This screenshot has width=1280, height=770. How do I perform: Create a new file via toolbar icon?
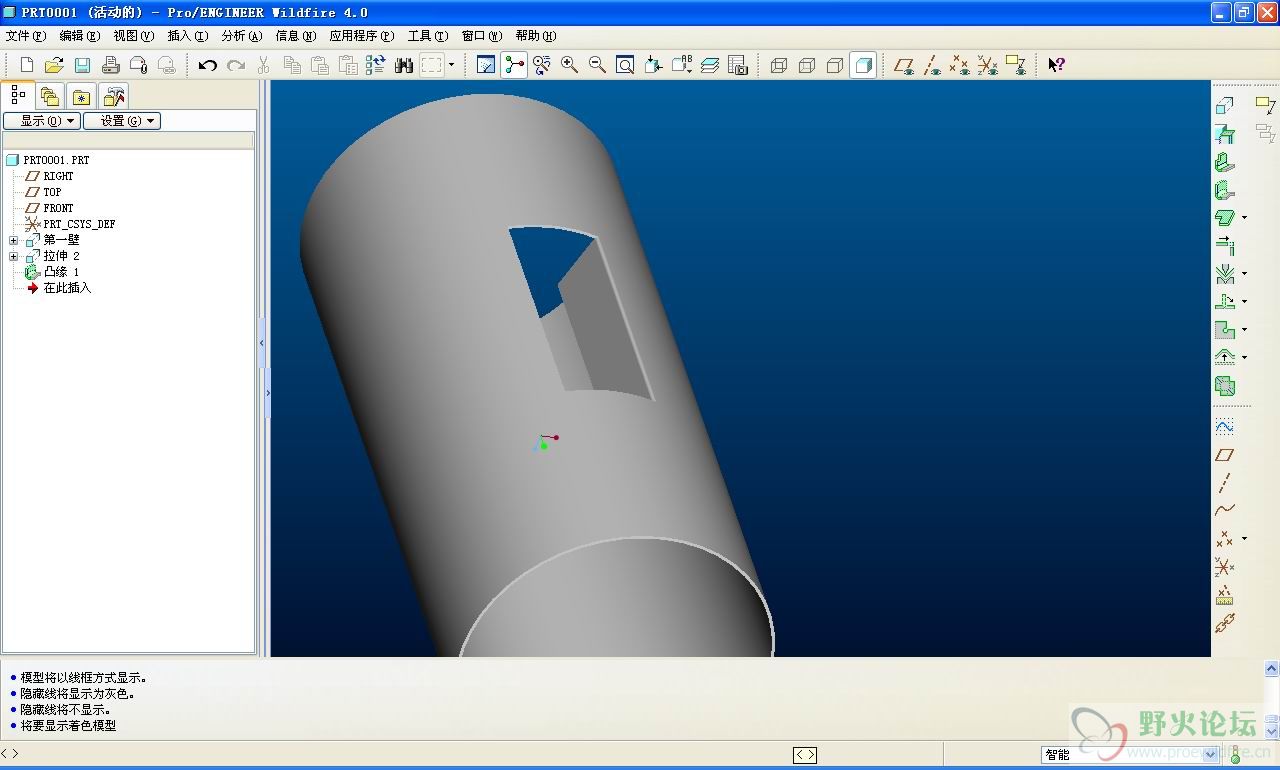(27, 65)
